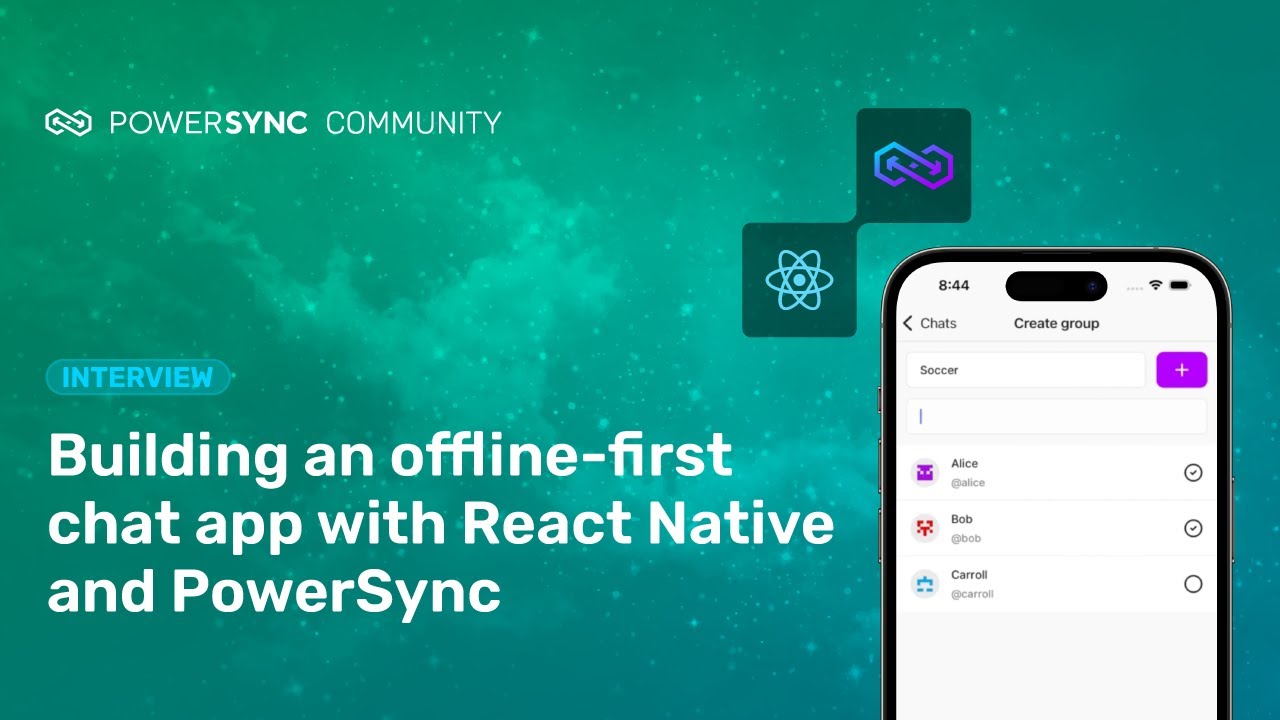This screenshot has height=720, width=1280.
Task: Click the @alice username
Action: click(x=968, y=483)
